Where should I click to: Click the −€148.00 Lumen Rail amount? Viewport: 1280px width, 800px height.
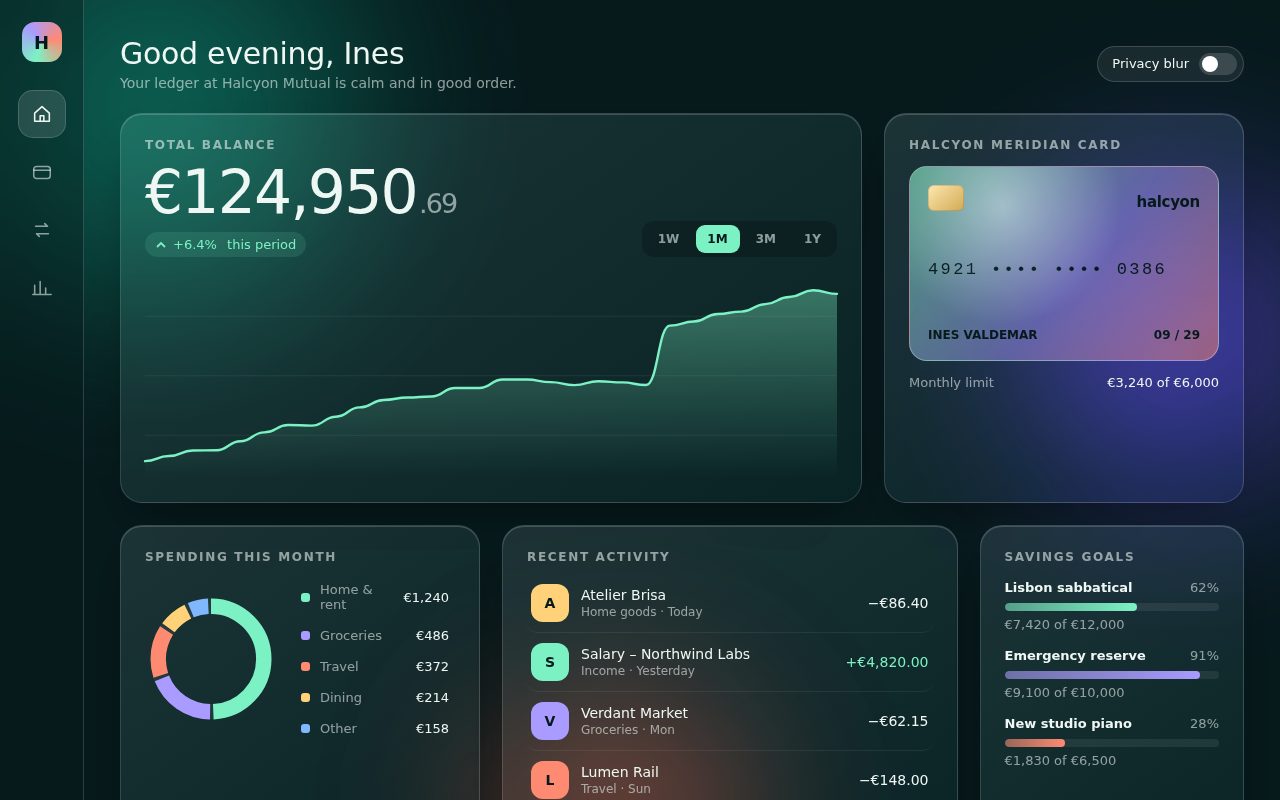[893, 780]
